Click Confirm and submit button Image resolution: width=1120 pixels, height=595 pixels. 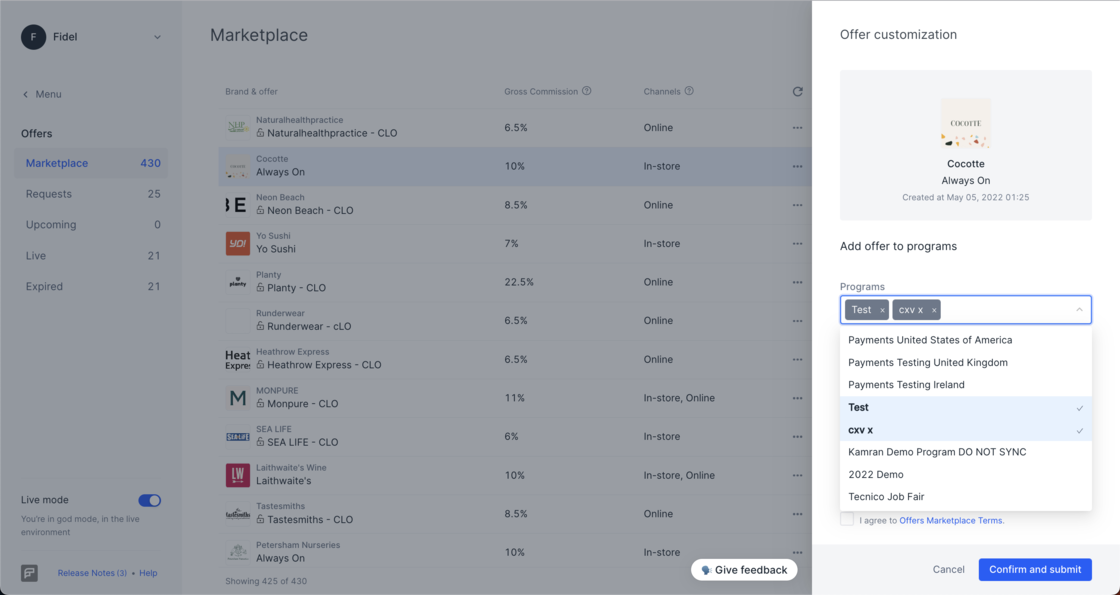pos(1035,569)
